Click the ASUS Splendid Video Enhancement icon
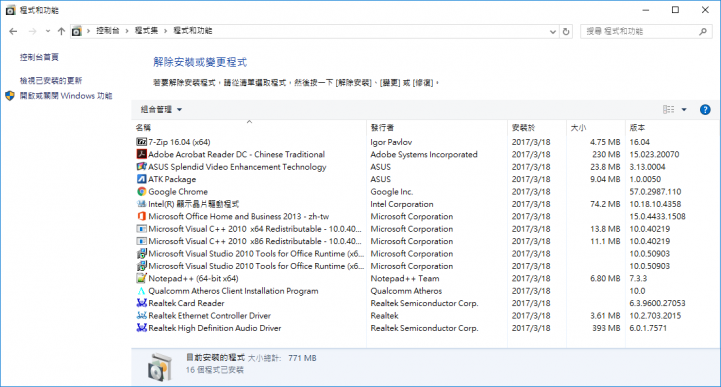The width and height of the screenshot is (721, 387). tap(142, 167)
